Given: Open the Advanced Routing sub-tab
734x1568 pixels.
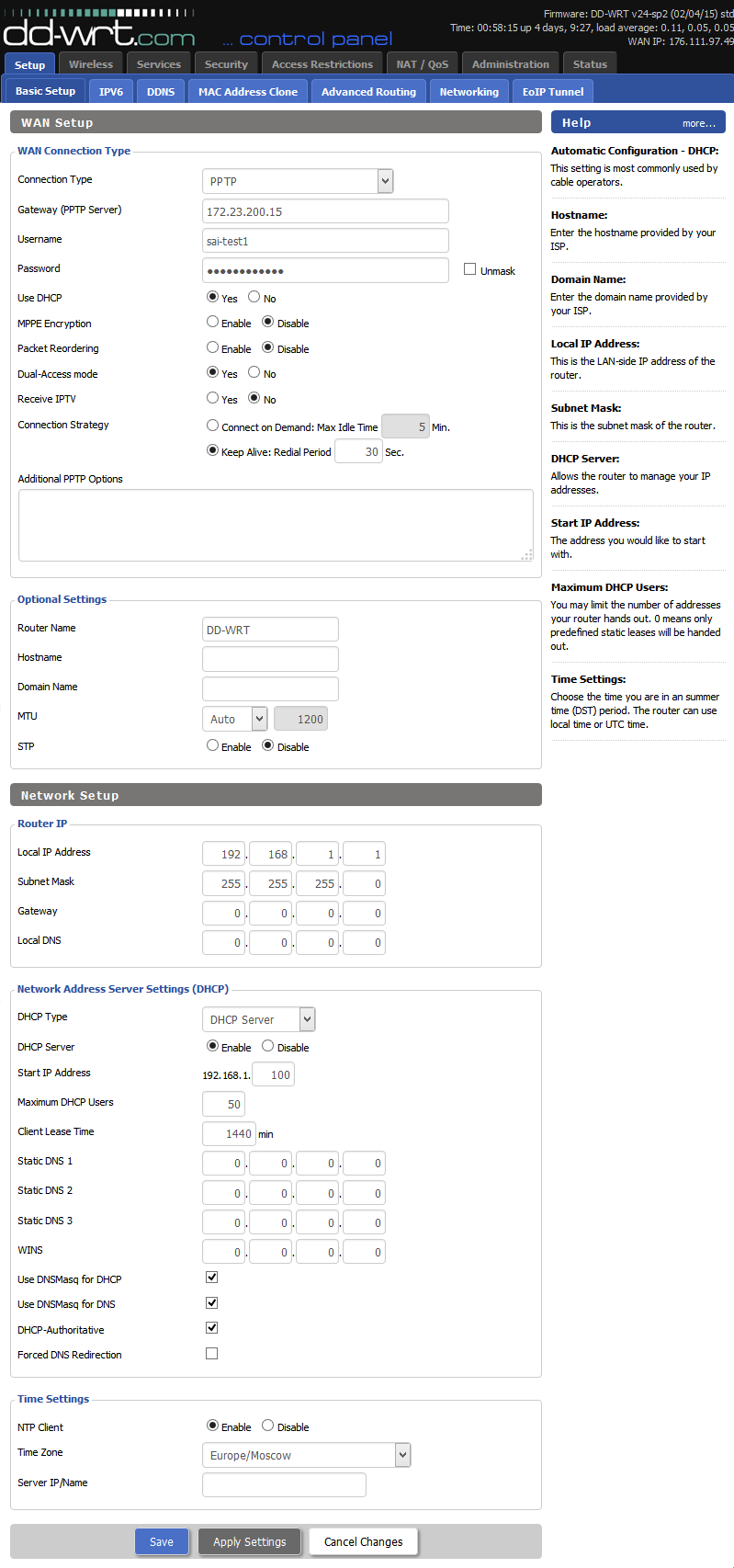Looking at the screenshot, I should tap(368, 92).
